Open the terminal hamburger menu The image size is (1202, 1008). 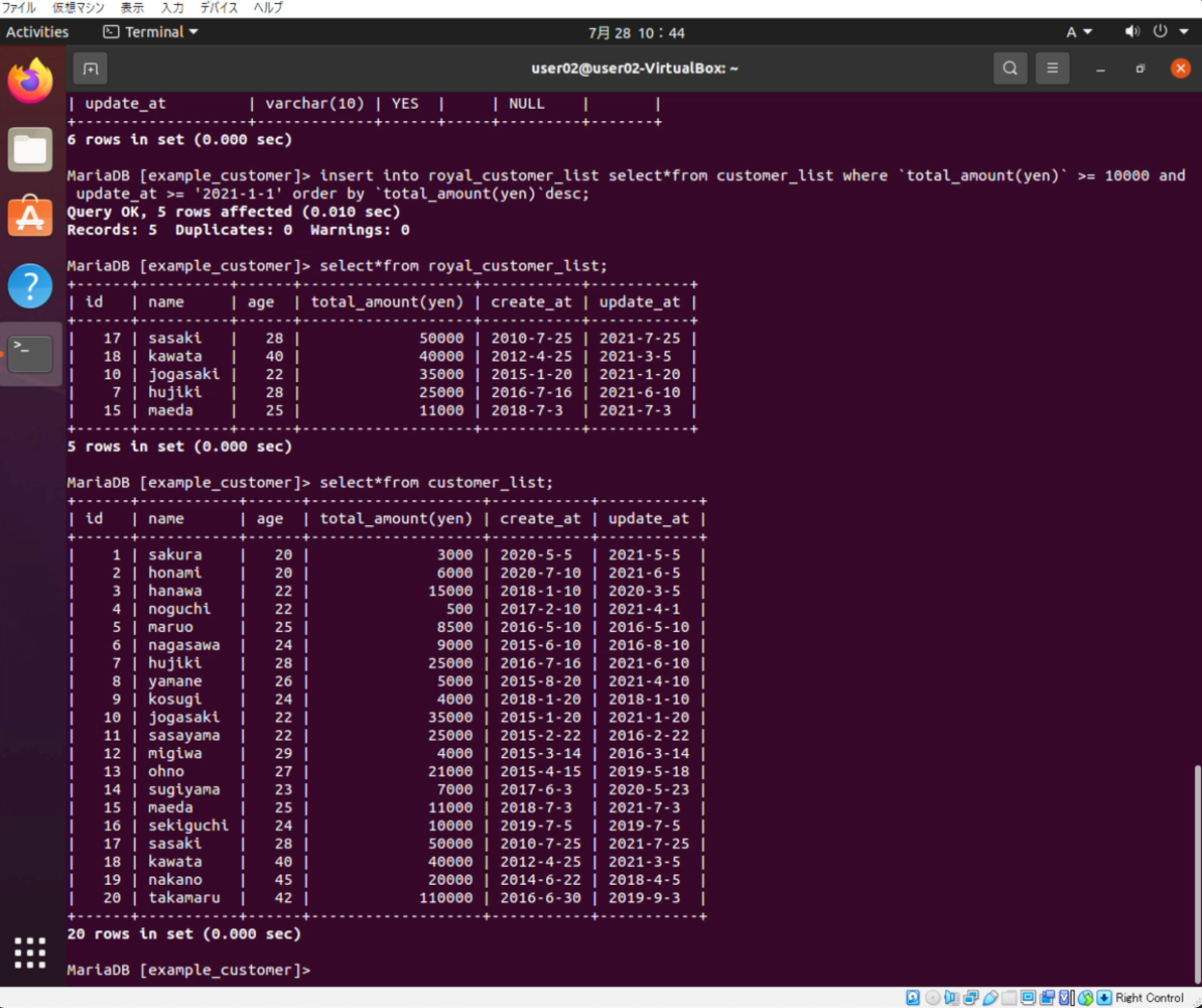1052,68
